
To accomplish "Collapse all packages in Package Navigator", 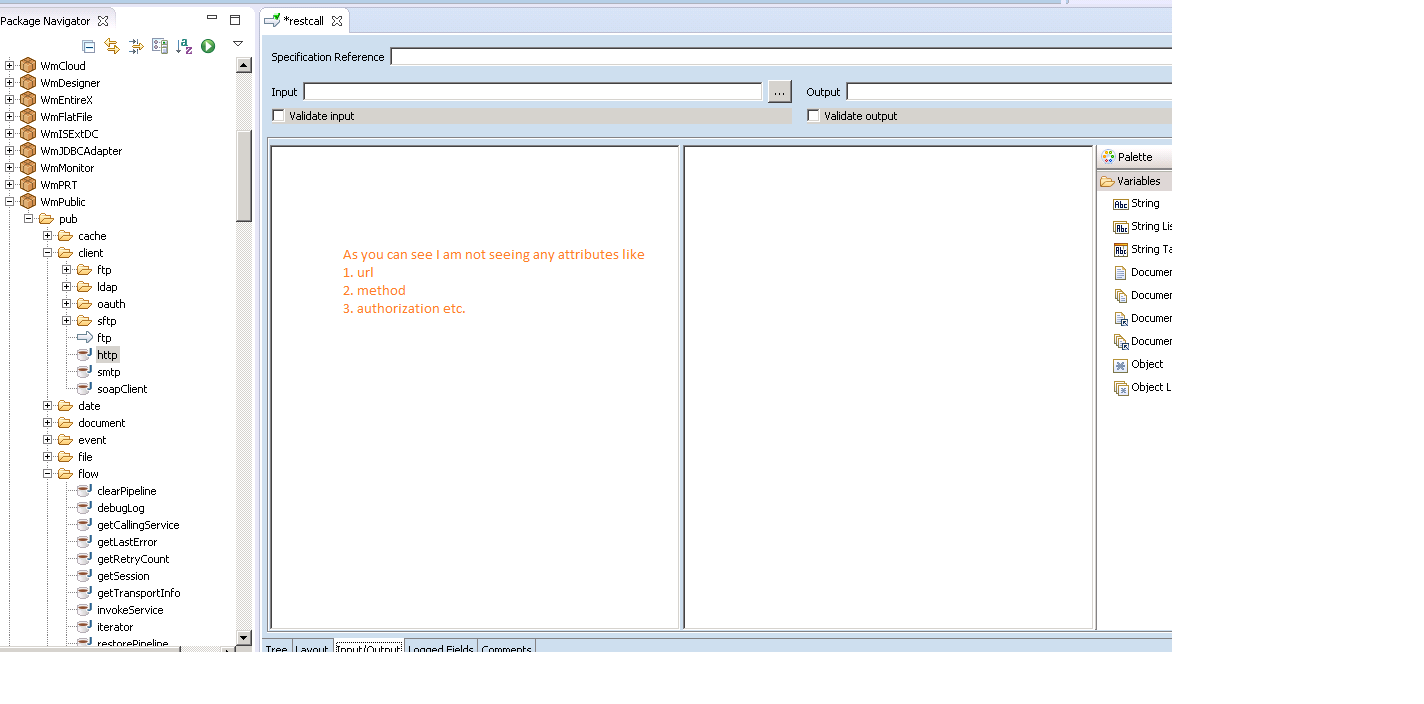I will tap(88, 46).
